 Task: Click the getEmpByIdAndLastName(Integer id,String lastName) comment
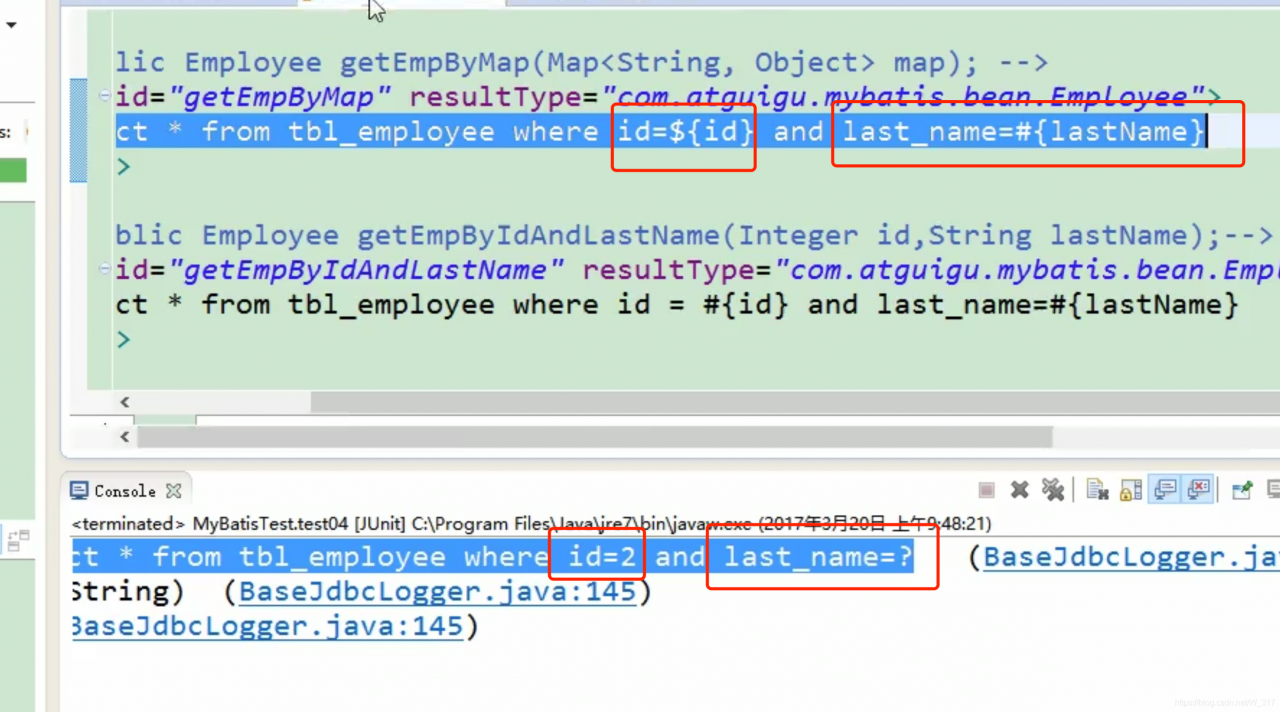point(694,236)
